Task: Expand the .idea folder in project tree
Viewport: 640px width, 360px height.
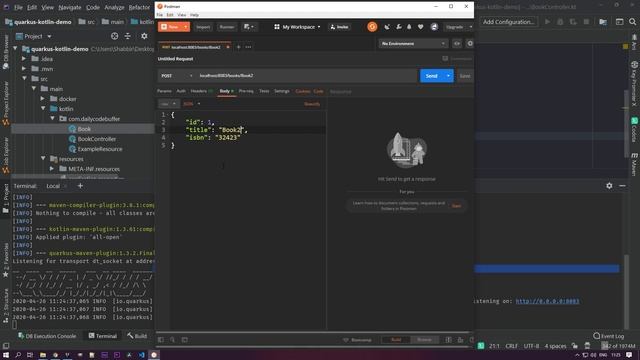Action: (x=24, y=59)
